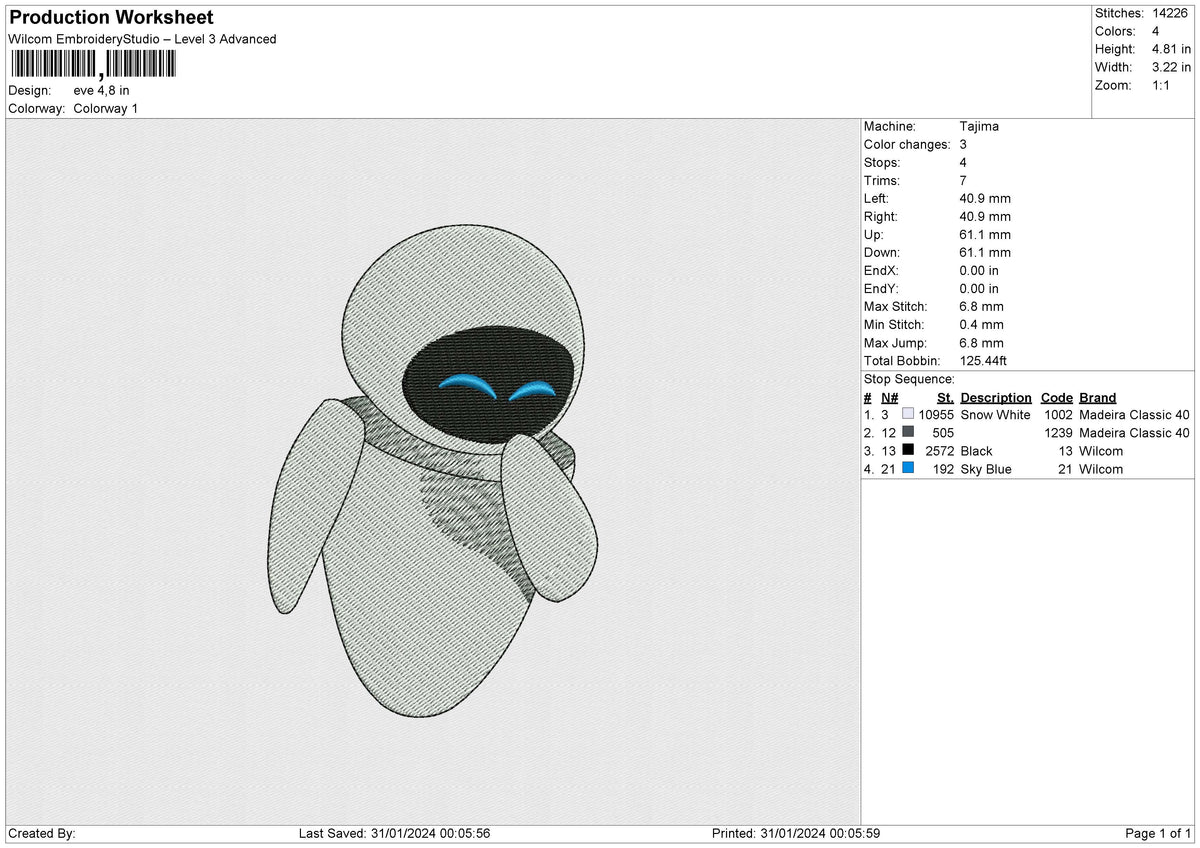Click the 'EndY:' row label
1200x848 pixels.
882,288
